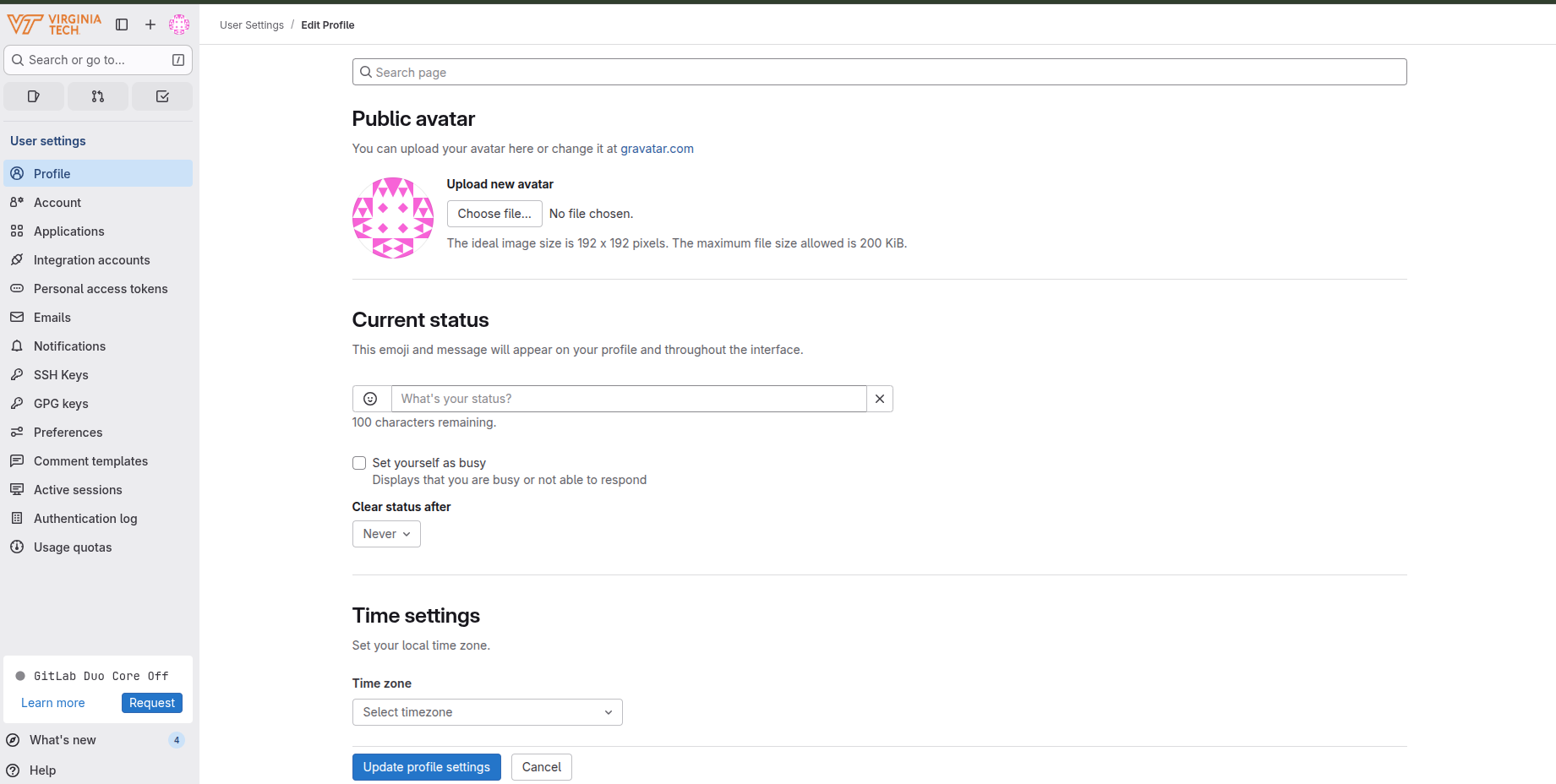Image resolution: width=1556 pixels, height=784 pixels.
Task: Open the merge requests icon
Action: 98,96
